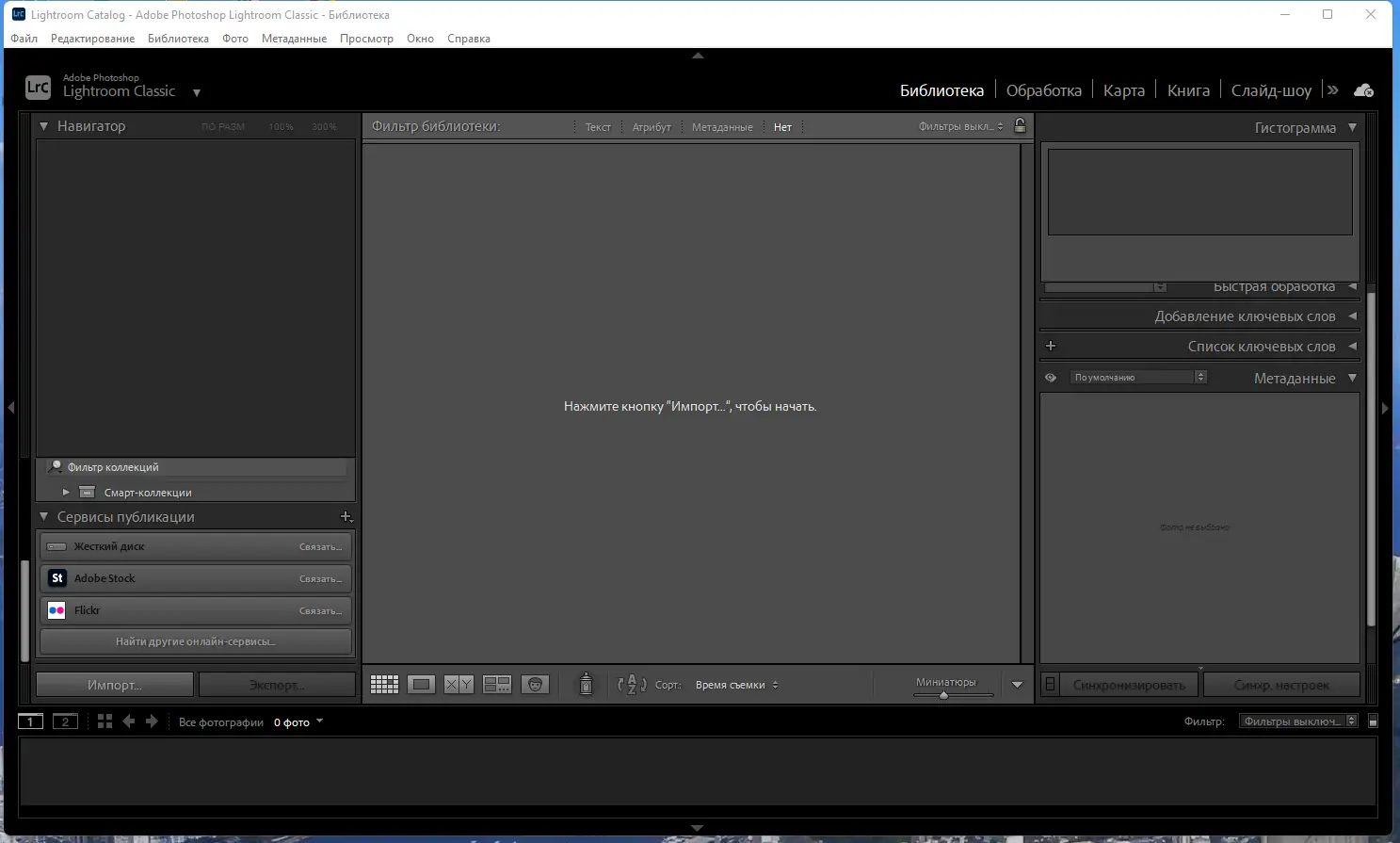Open the filmstrip source 0 фото dropdown
Image resolution: width=1400 pixels, height=843 pixels.
[x=298, y=722]
